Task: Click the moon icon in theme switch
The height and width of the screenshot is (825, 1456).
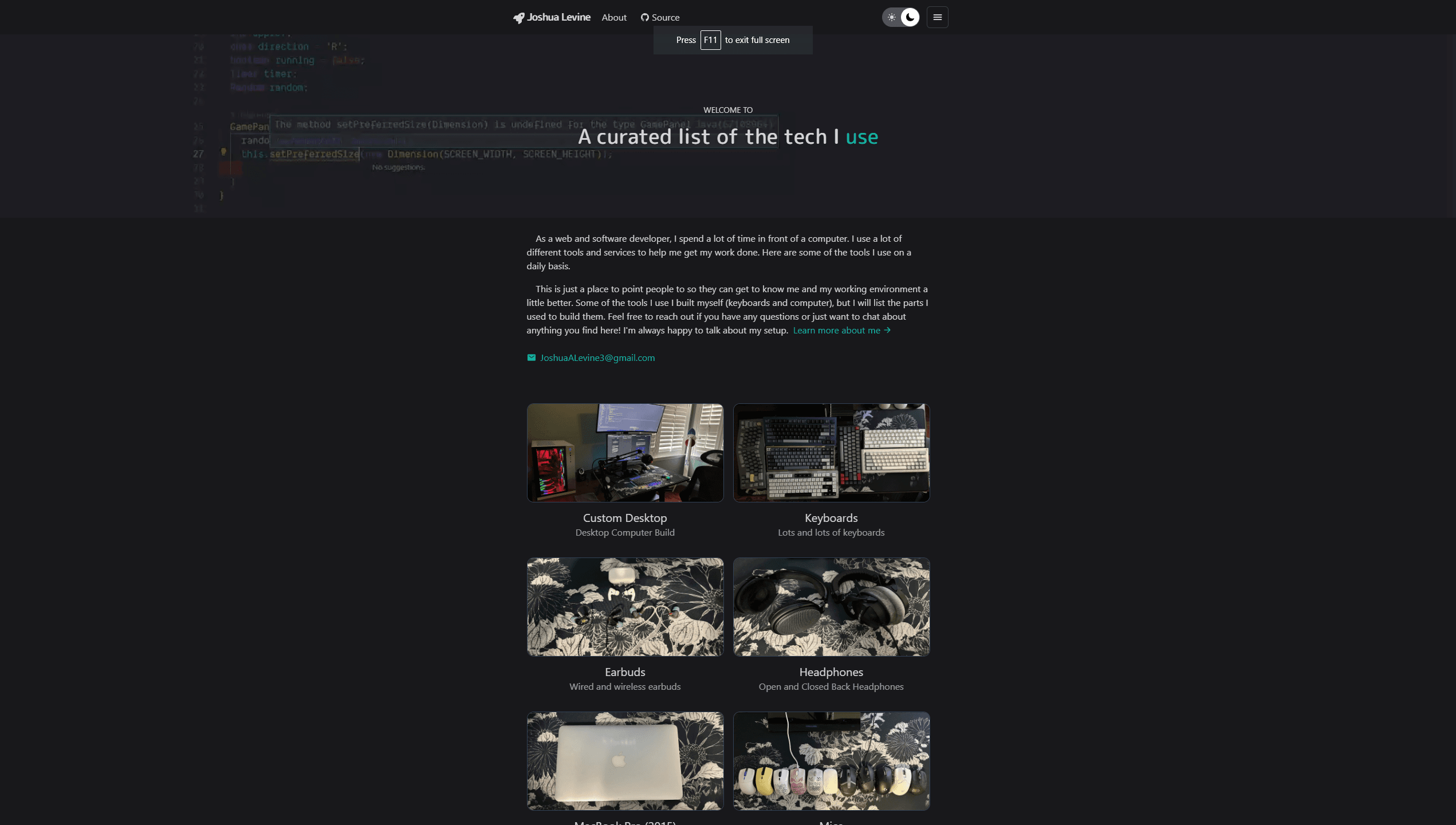Action: click(910, 17)
